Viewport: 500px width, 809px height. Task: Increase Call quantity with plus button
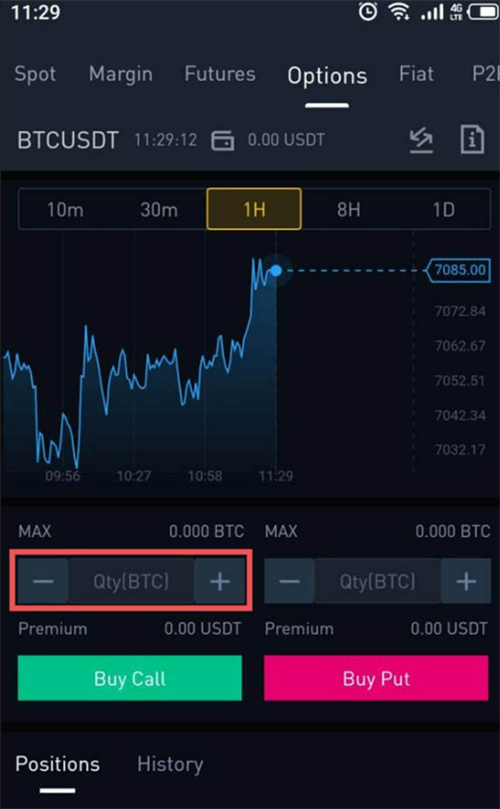coord(220,581)
